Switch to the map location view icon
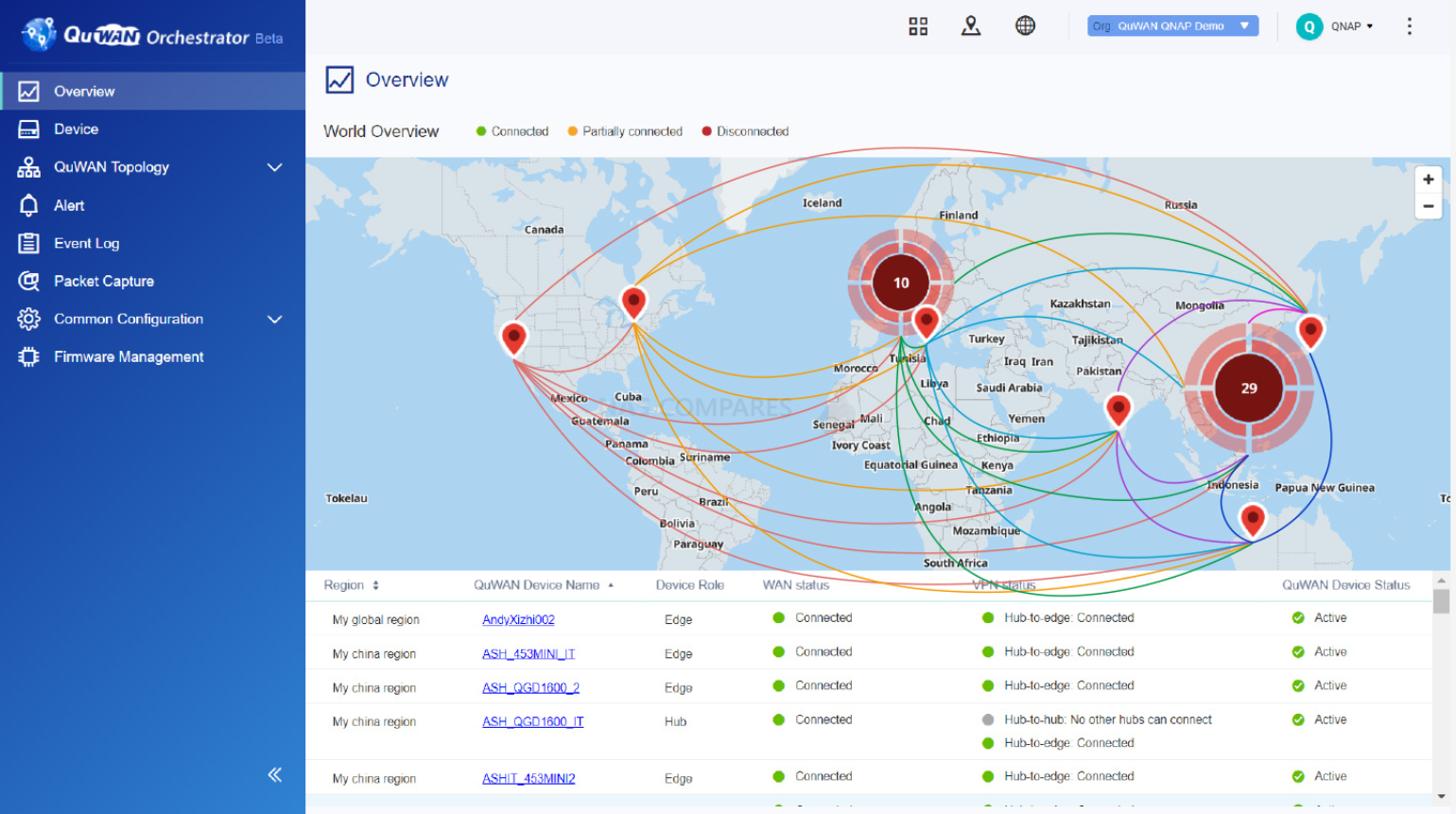Image resolution: width=1456 pixels, height=814 pixels. [x=971, y=26]
